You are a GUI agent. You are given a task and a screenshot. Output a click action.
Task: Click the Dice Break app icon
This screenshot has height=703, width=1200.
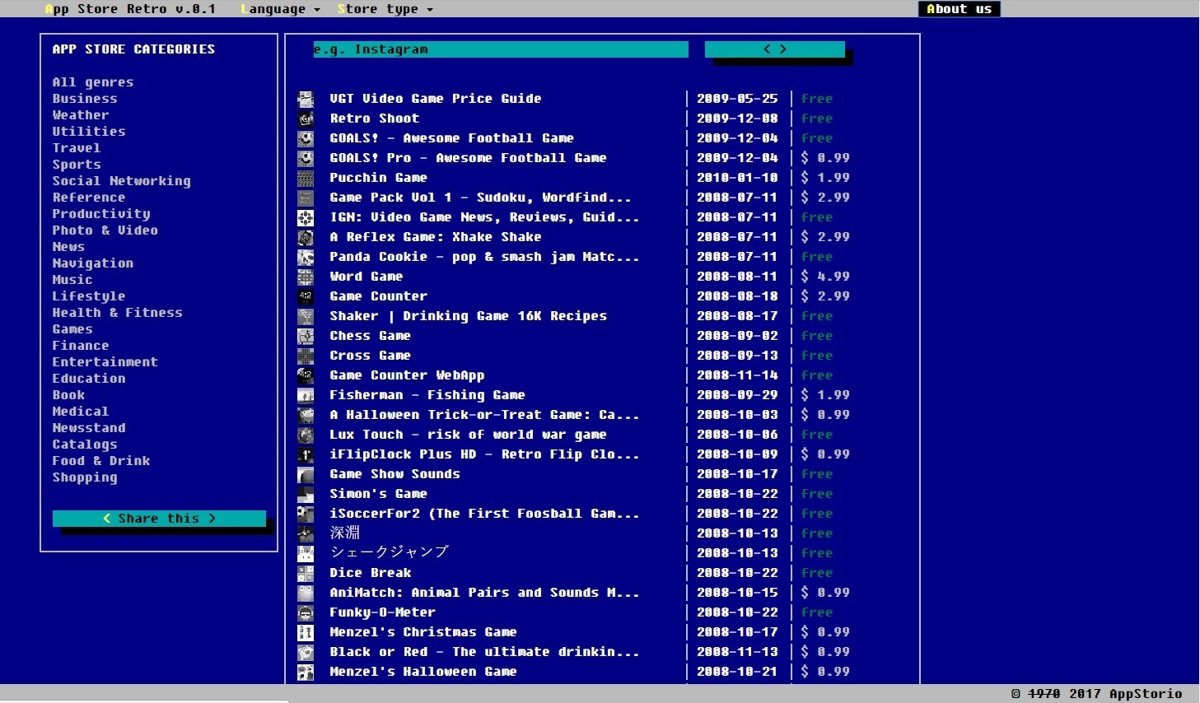(x=306, y=573)
